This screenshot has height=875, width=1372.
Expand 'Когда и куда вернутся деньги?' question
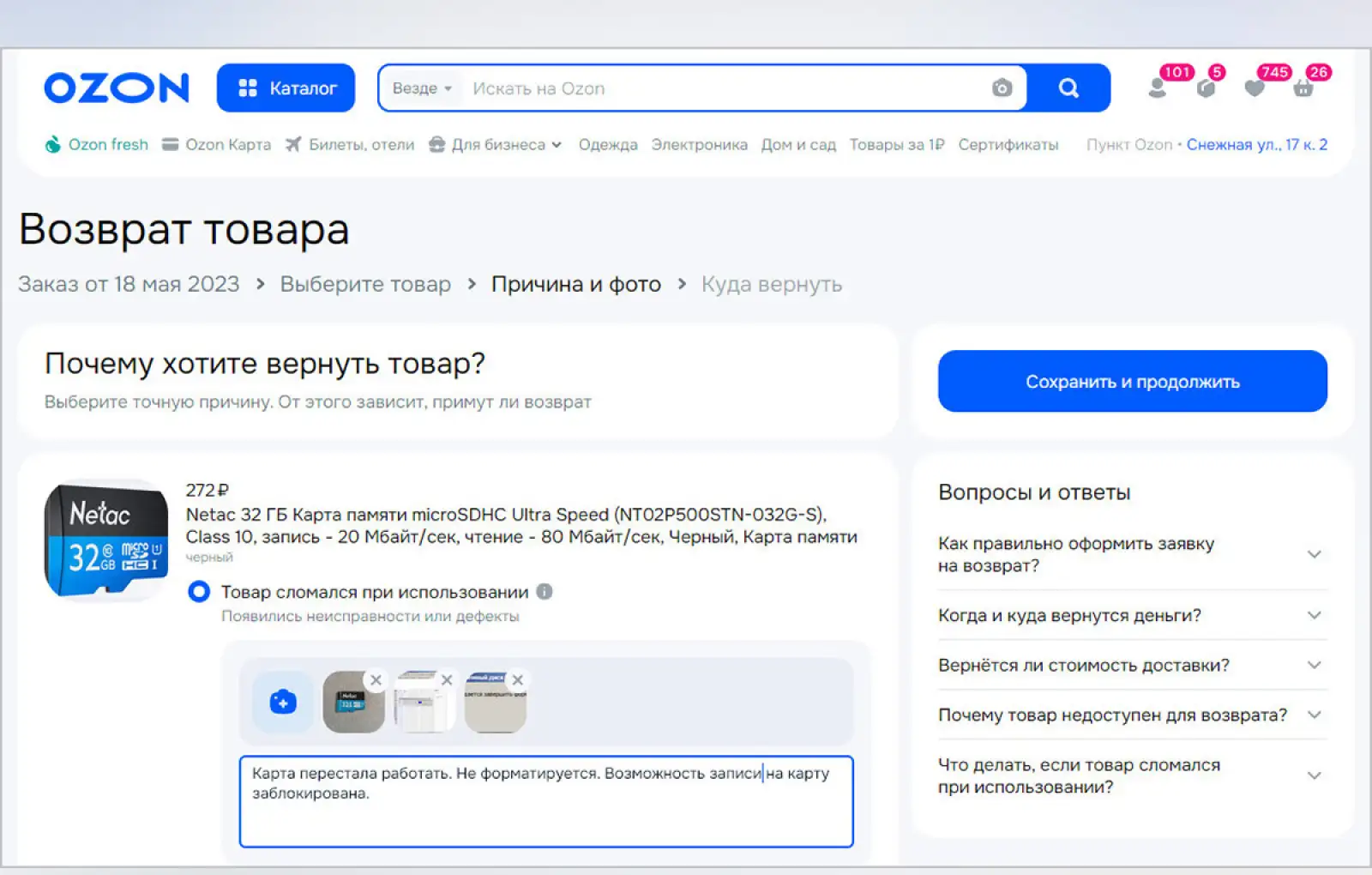point(1132,615)
